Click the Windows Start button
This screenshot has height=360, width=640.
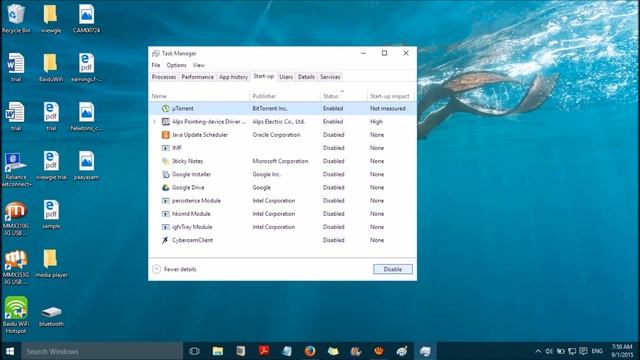coord(10,351)
